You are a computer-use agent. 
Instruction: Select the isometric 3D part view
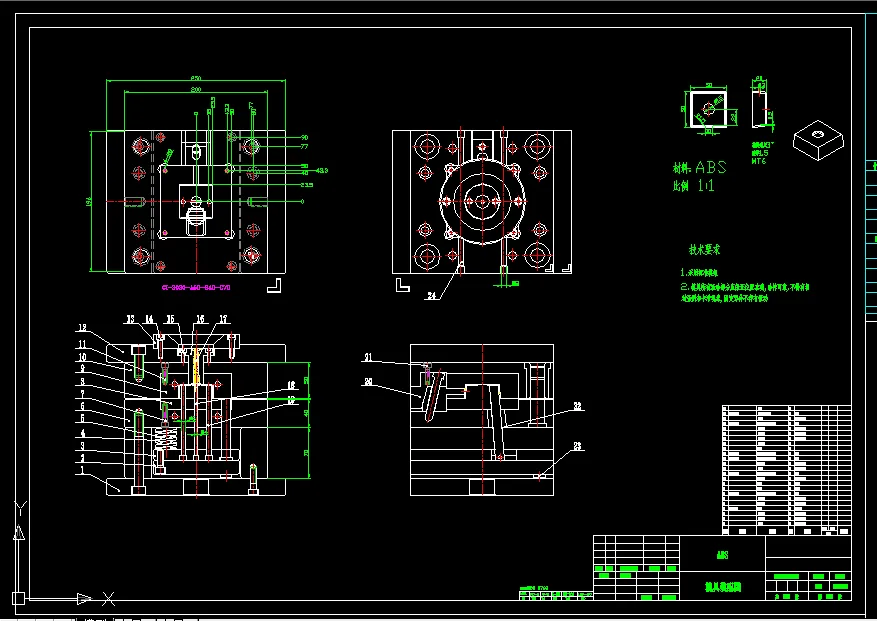pyautogui.click(x=818, y=140)
